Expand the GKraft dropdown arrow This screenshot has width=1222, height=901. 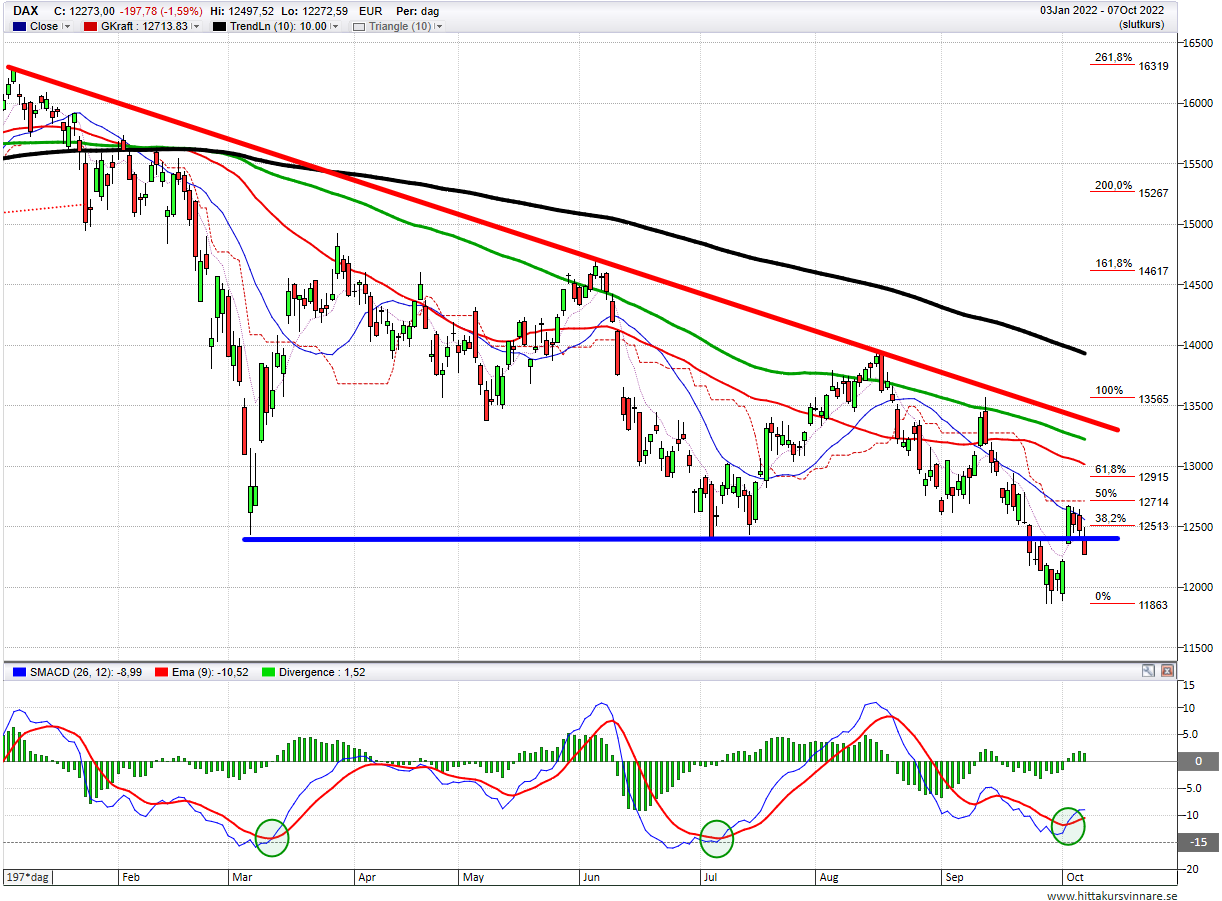(x=195, y=27)
